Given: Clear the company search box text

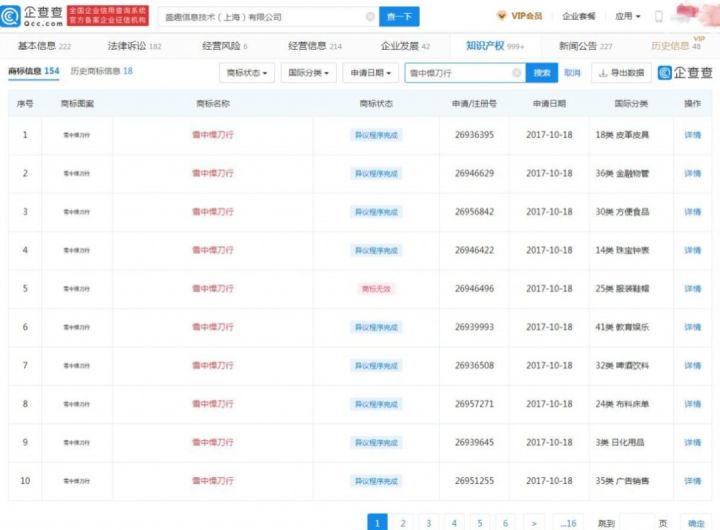Looking at the screenshot, I should [370, 17].
